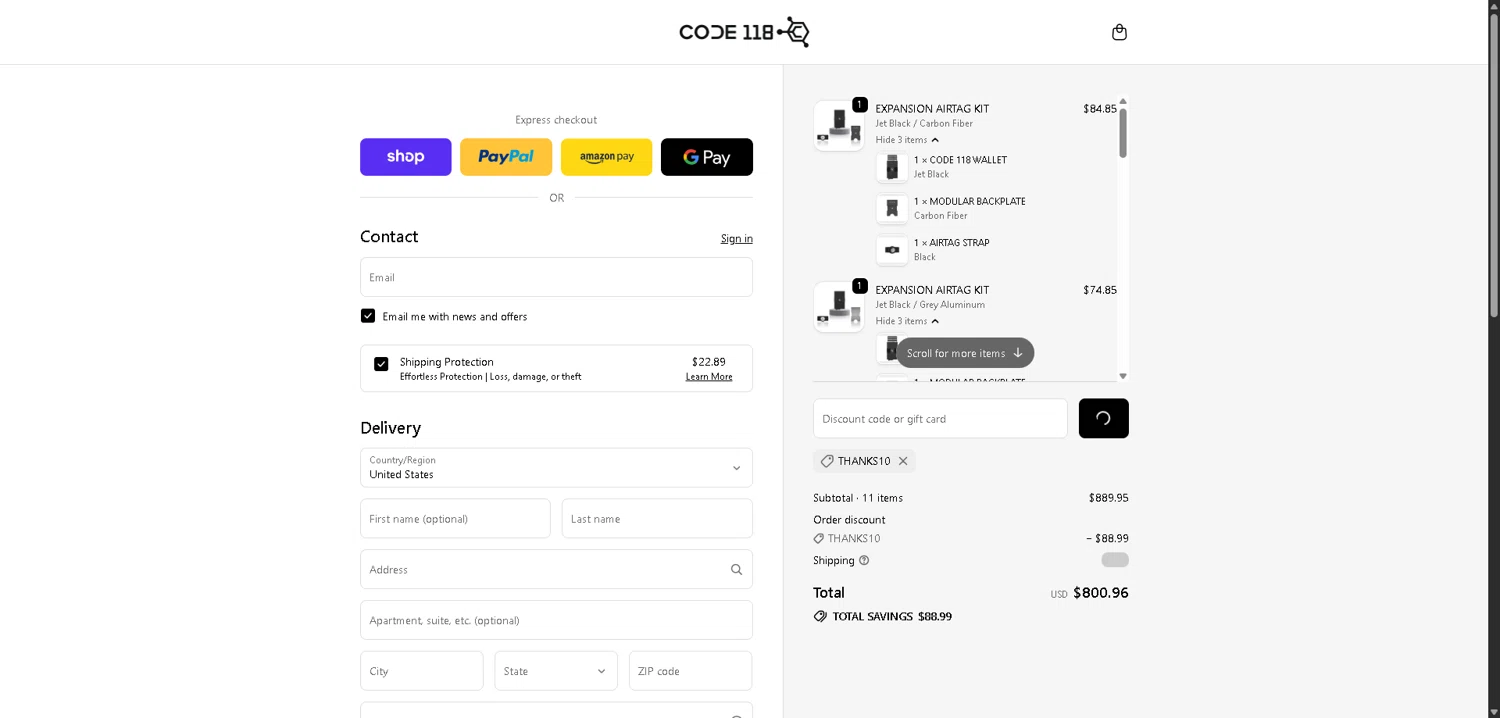Viewport: 1500px width, 718px height.
Task: Remove the THANKS10 discount code
Action: click(903, 461)
